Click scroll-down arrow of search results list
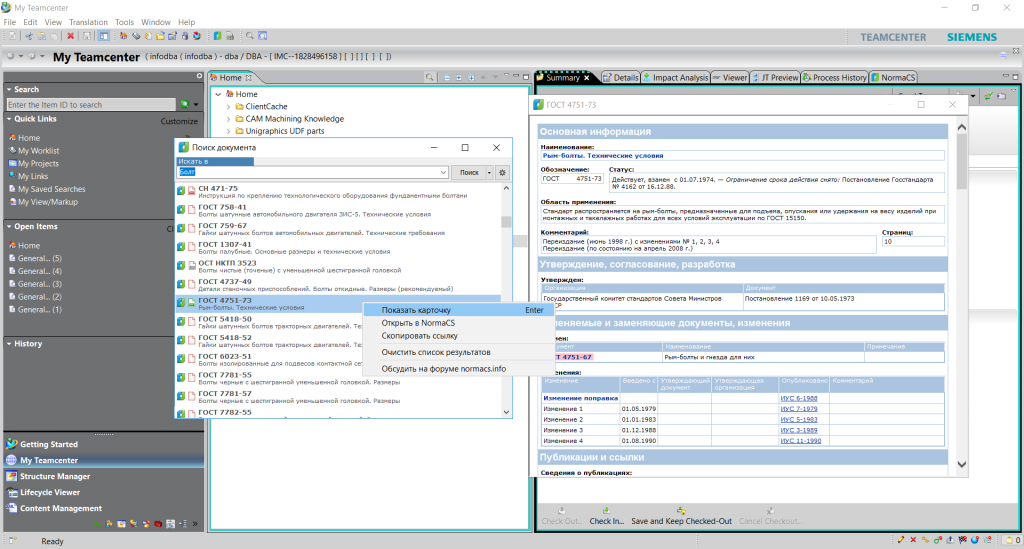 (x=506, y=413)
